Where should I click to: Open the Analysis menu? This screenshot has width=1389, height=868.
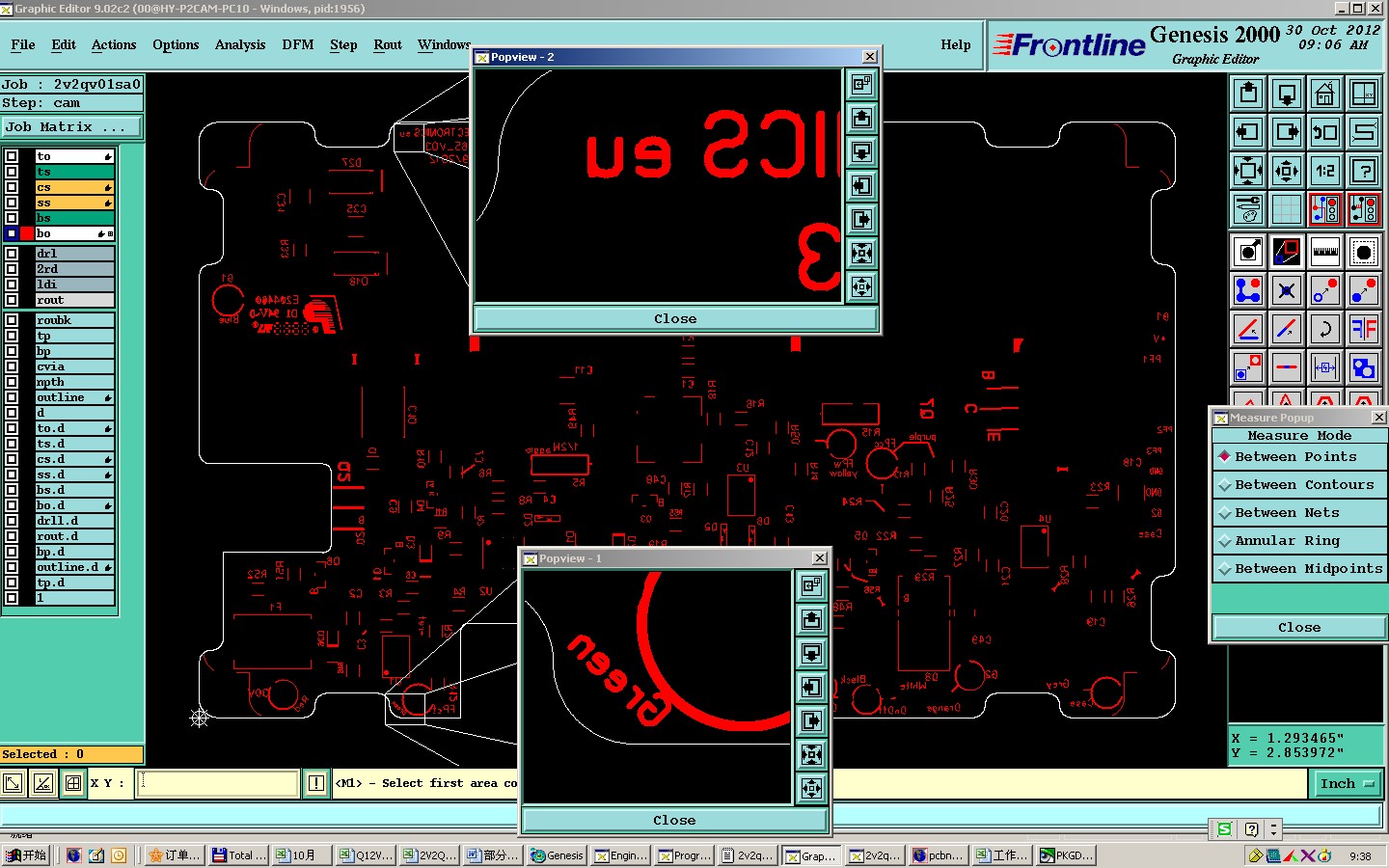coord(240,44)
